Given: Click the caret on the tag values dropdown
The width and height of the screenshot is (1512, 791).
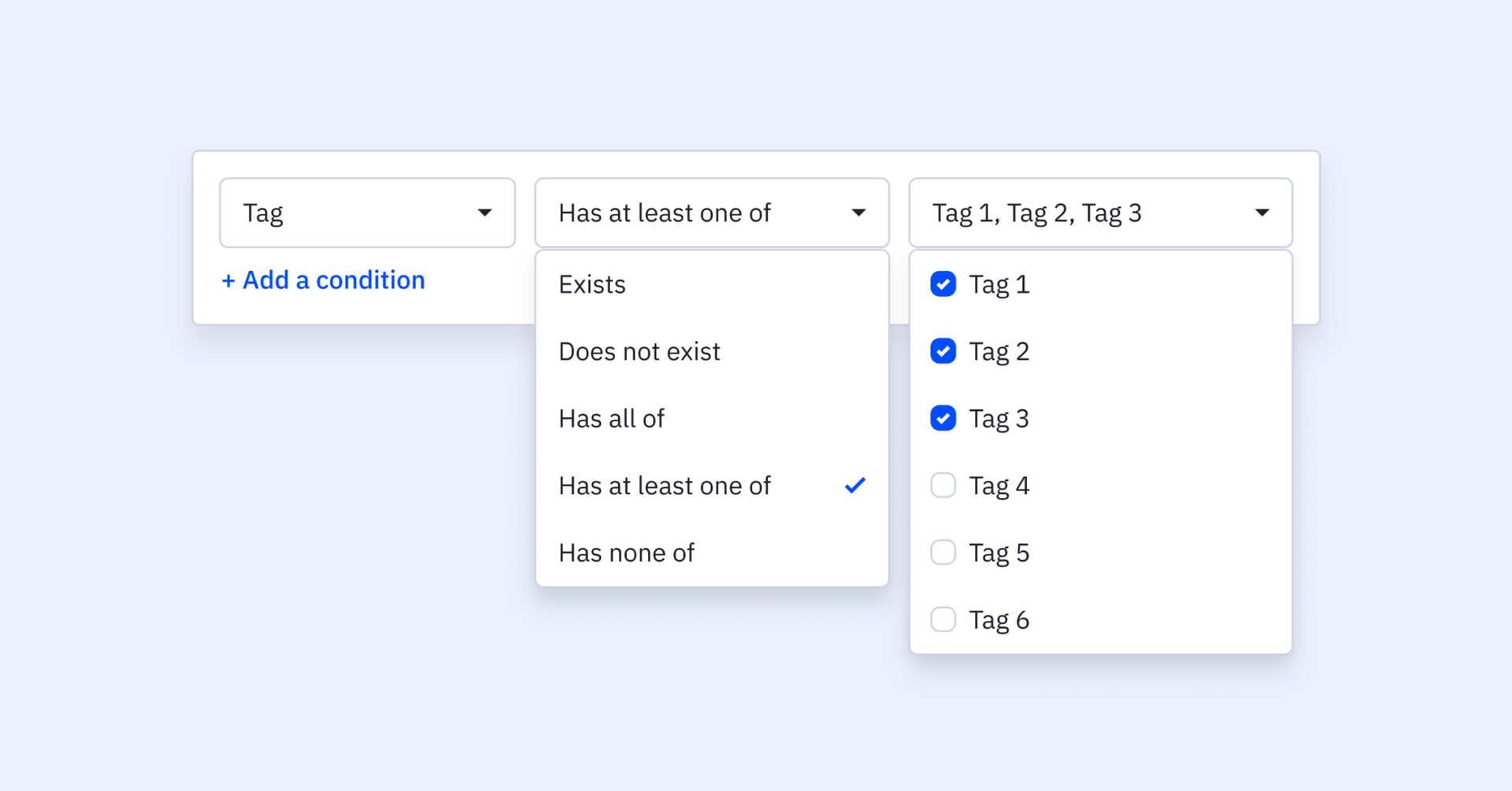Looking at the screenshot, I should click(1262, 213).
